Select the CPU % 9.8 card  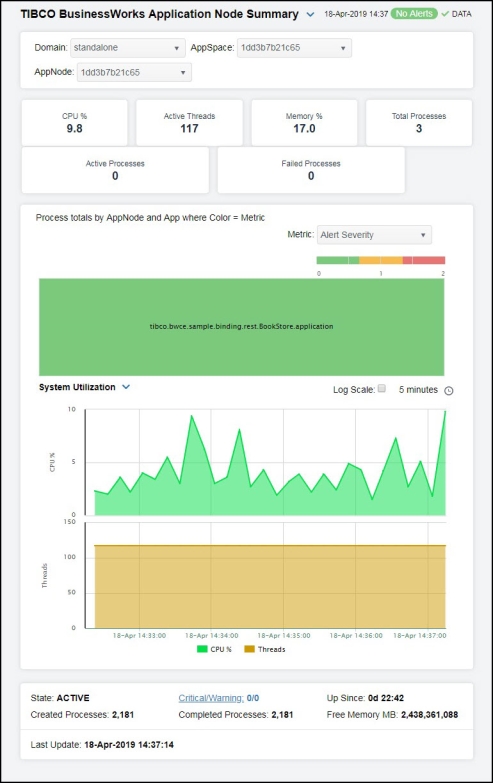click(x=74, y=123)
